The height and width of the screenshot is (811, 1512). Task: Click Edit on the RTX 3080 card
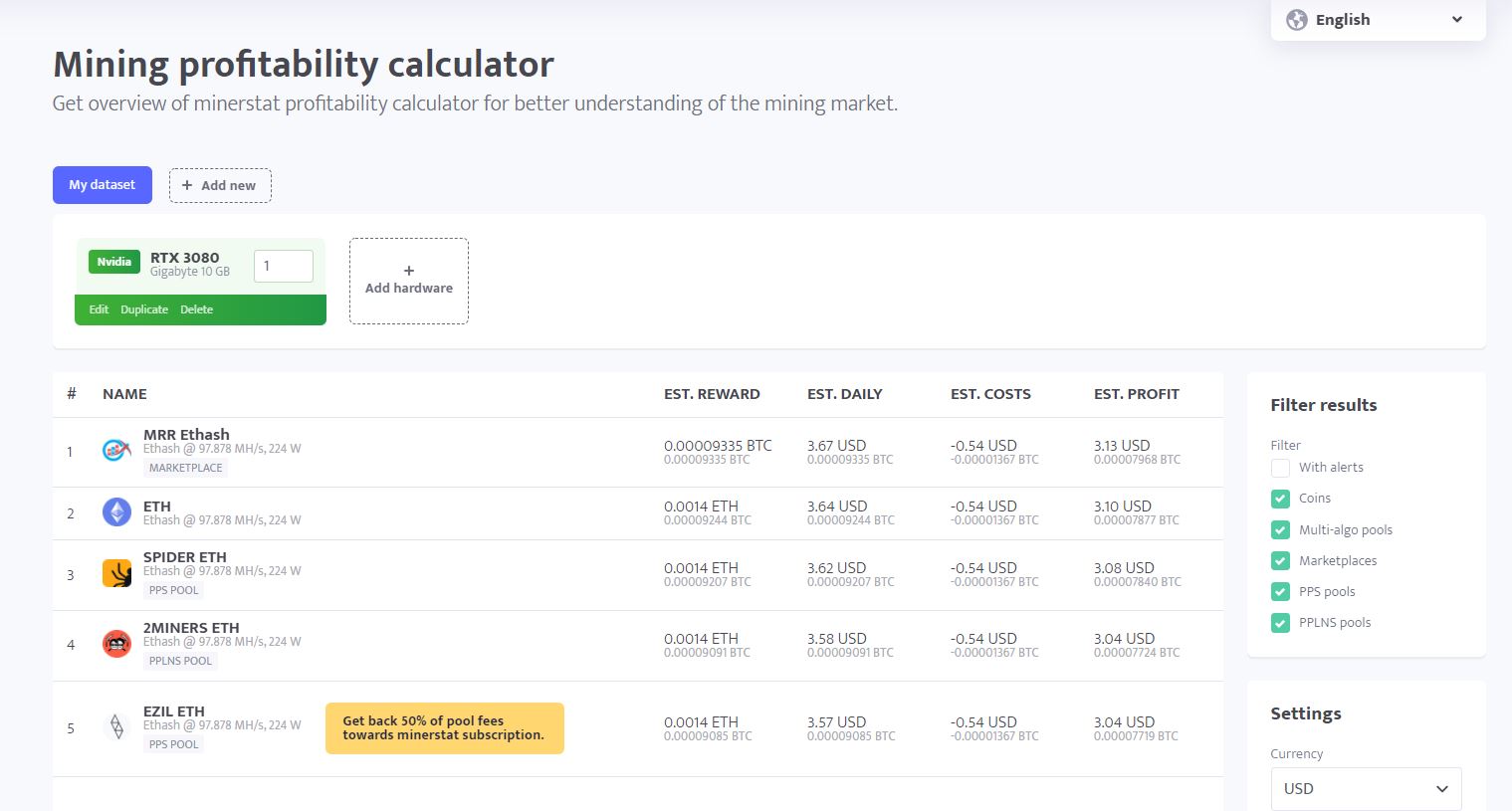[x=99, y=309]
